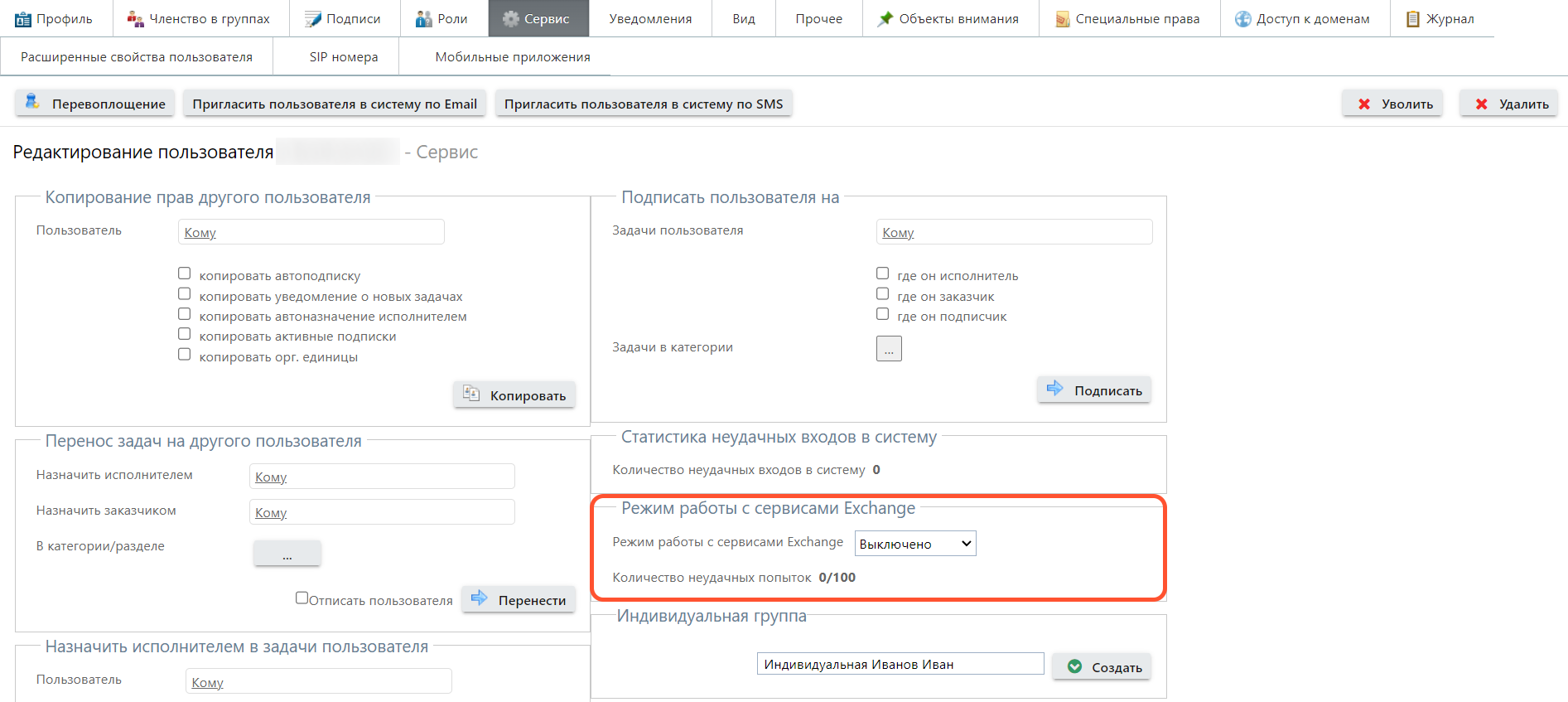Toggle где он подписчик checkbox

tap(882, 314)
